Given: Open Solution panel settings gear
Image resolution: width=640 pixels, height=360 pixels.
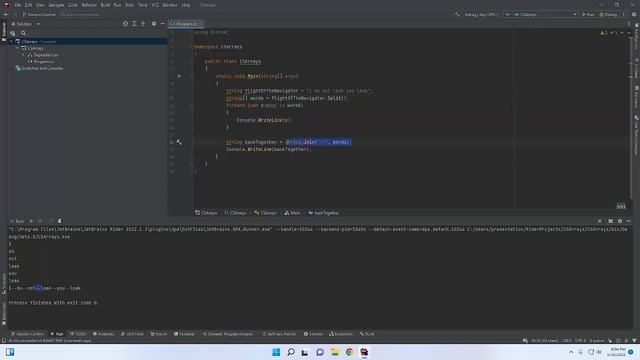Looking at the screenshot, I should tap(154, 24).
